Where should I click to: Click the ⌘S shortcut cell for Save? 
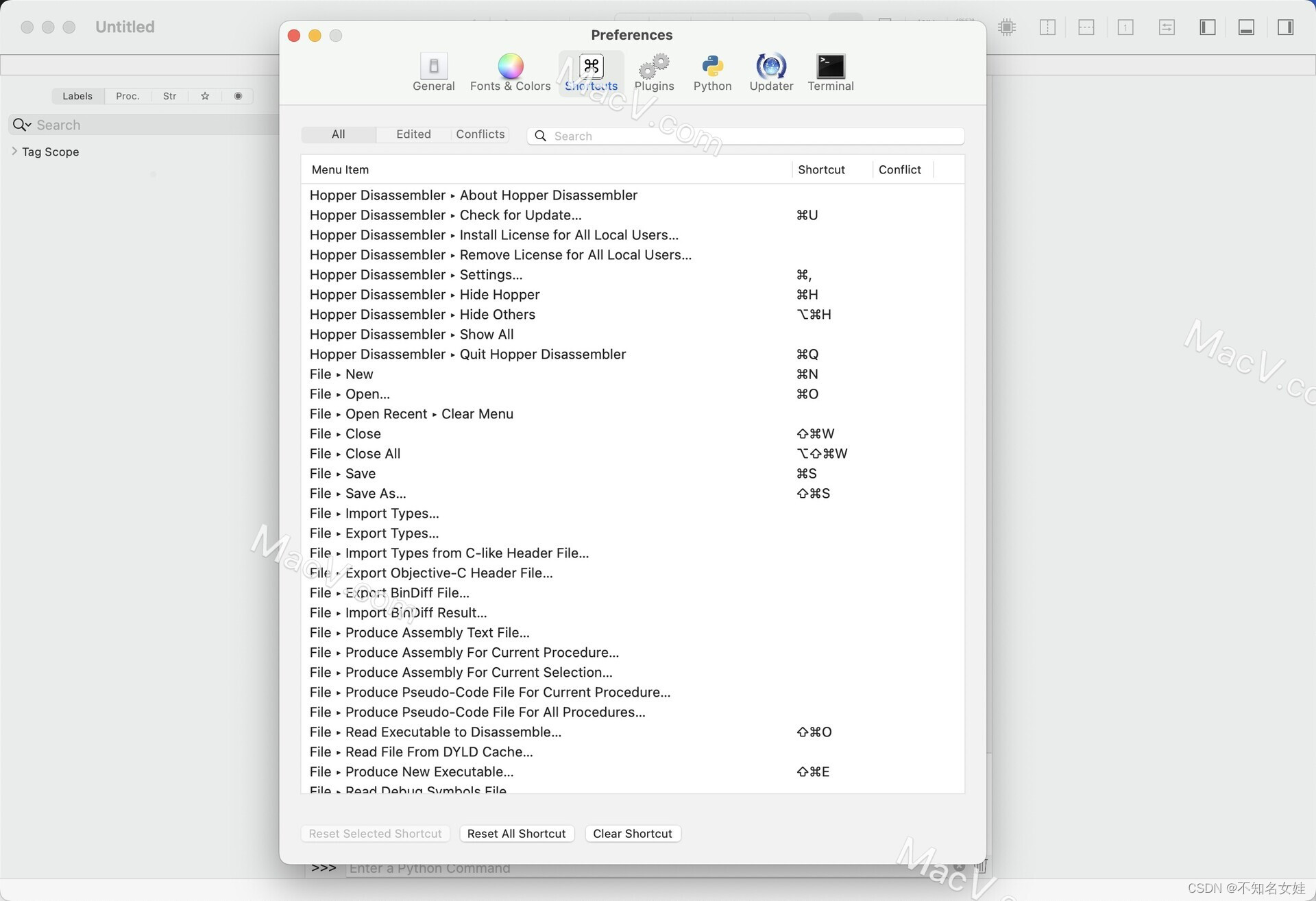tap(806, 474)
